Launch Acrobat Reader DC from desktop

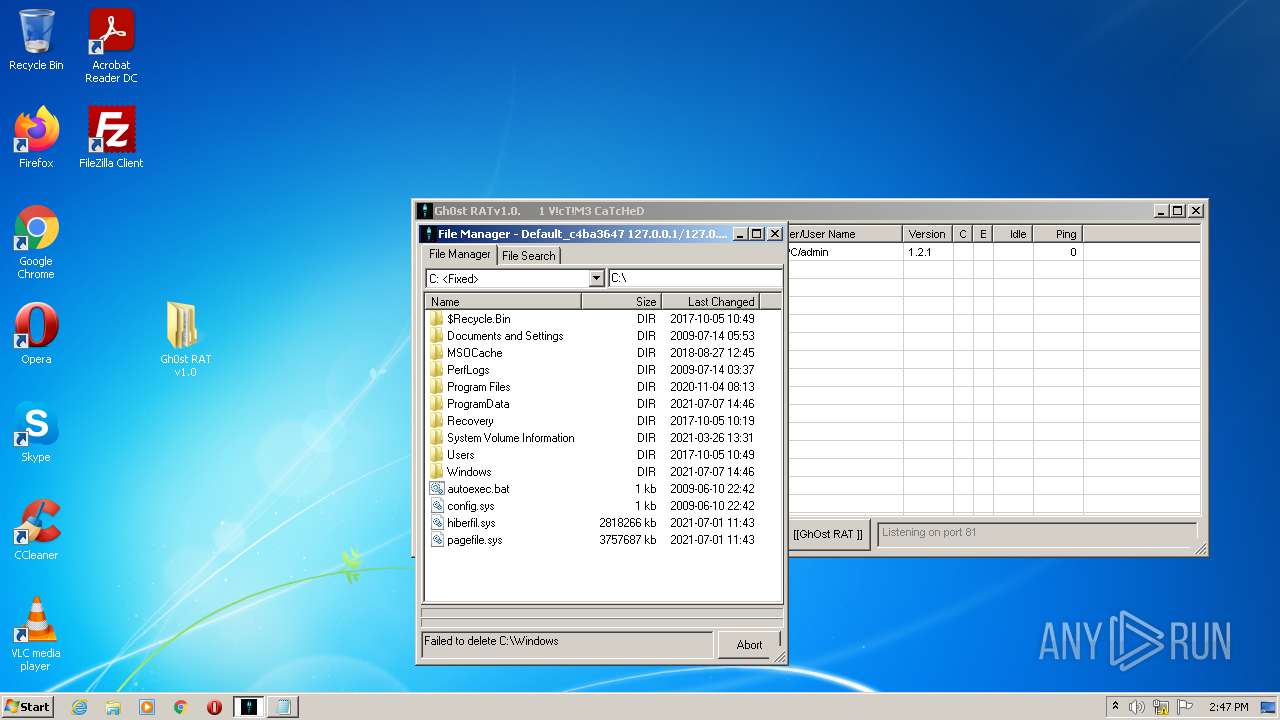click(x=111, y=46)
